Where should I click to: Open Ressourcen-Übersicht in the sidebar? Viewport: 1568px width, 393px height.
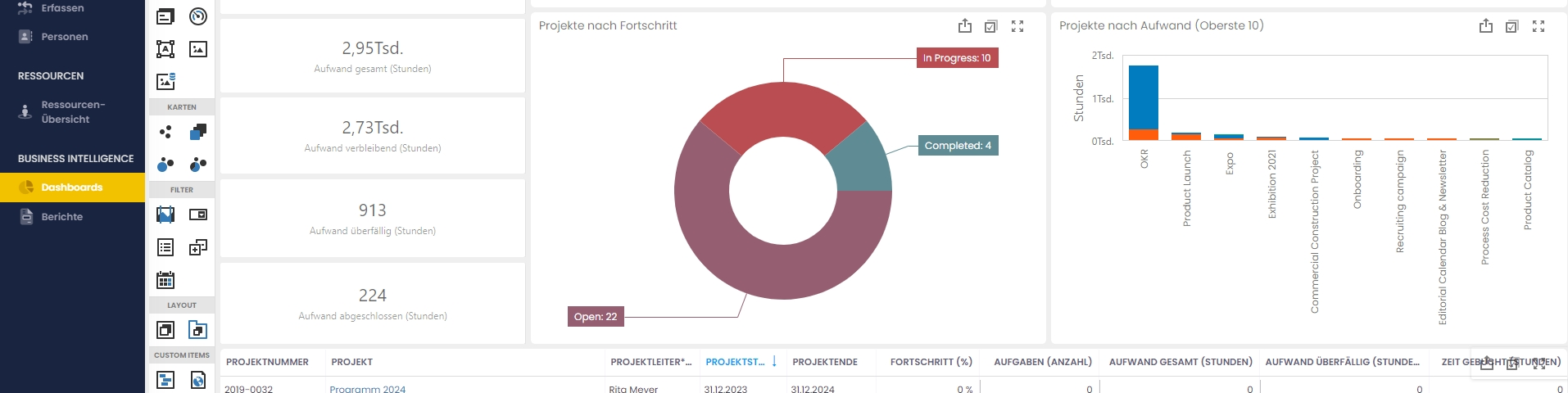73,112
